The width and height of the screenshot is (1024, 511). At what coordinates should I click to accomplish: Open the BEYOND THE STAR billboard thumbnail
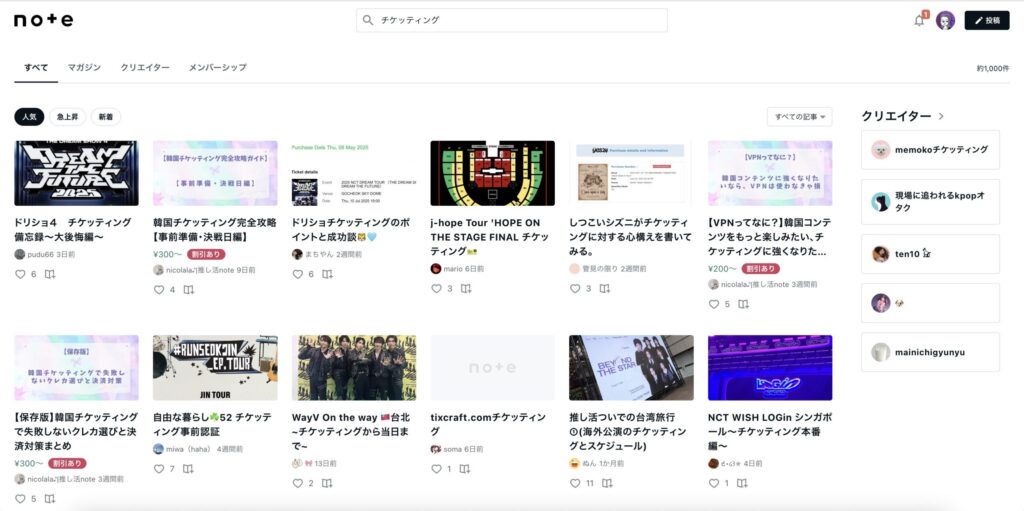coord(632,368)
